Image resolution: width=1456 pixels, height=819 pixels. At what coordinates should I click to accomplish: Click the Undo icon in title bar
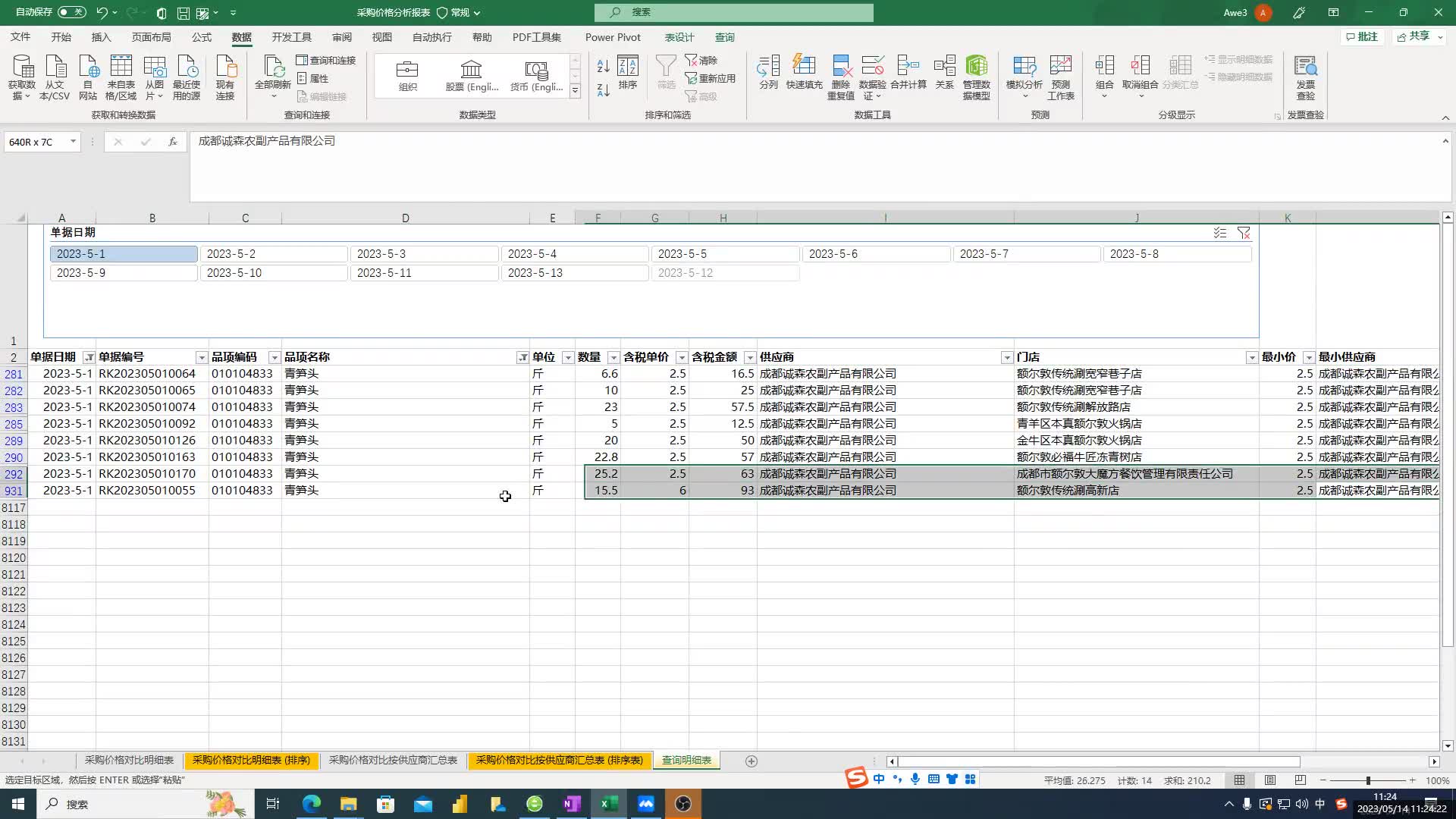click(x=102, y=12)
